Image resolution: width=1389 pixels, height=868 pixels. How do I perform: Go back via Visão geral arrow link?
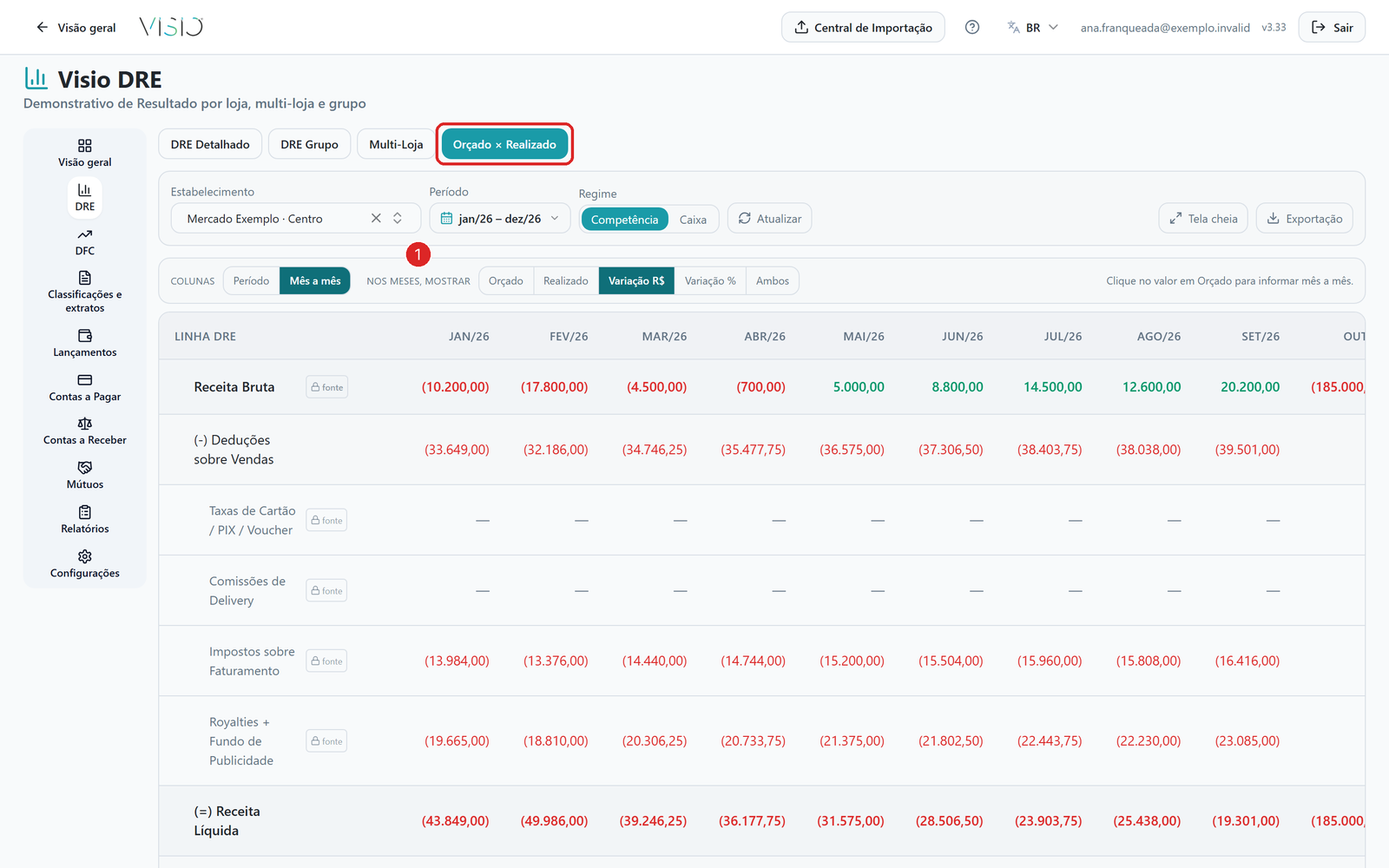point(76,27)
